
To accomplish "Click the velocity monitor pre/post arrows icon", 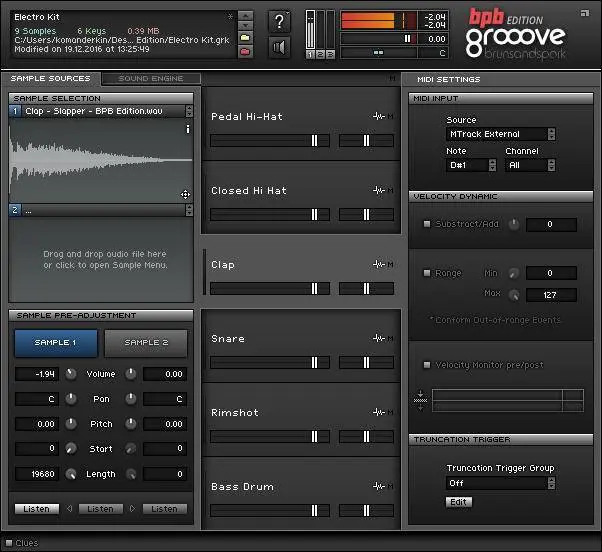I will (x=420, y=400).
